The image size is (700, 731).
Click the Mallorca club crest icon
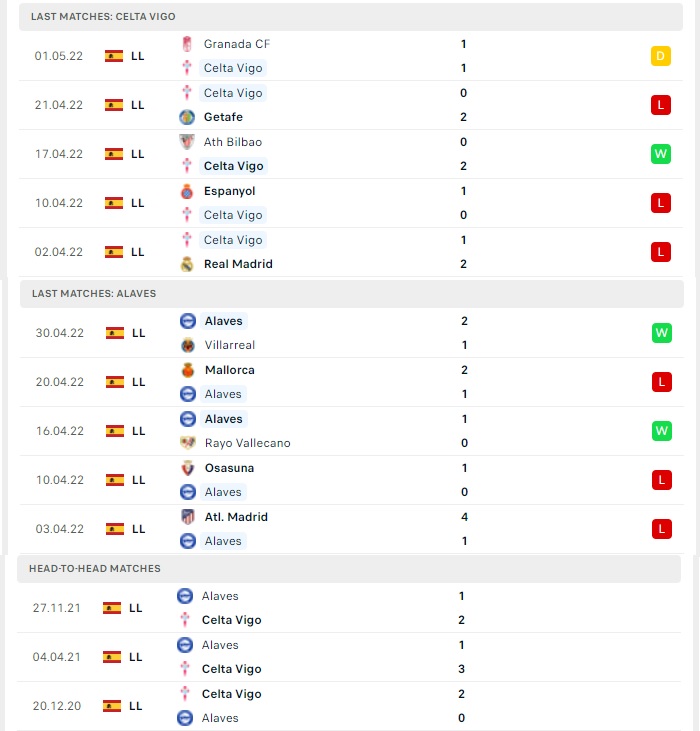point(188,370)
